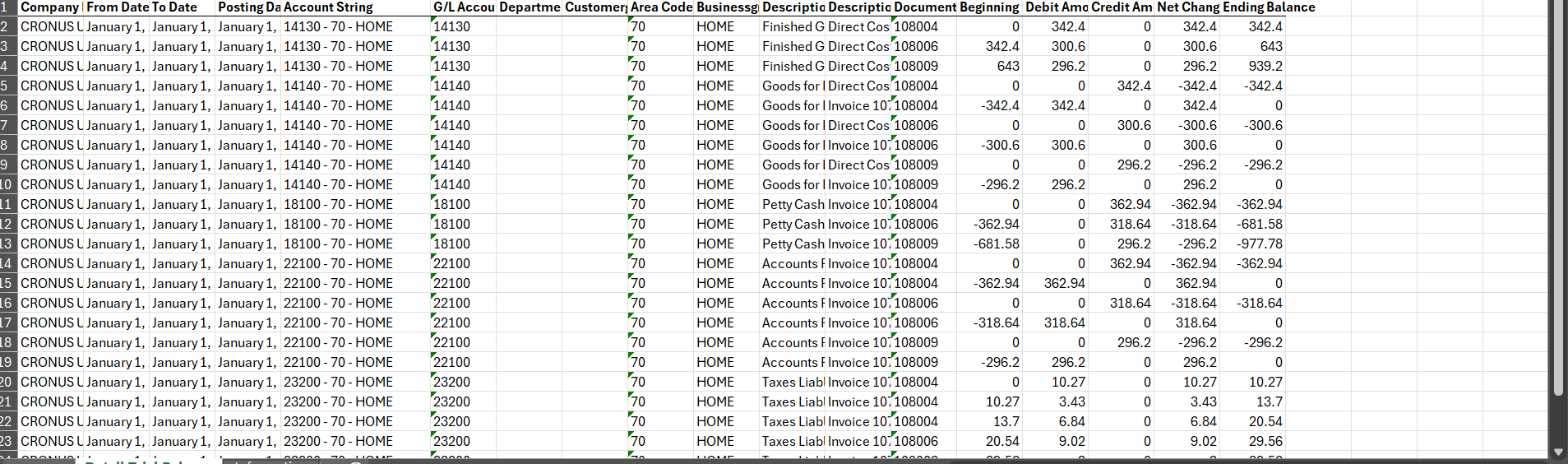1568x464 pixels.
Task: Select the Area Code header cell
Action: [x=661, y=7]
